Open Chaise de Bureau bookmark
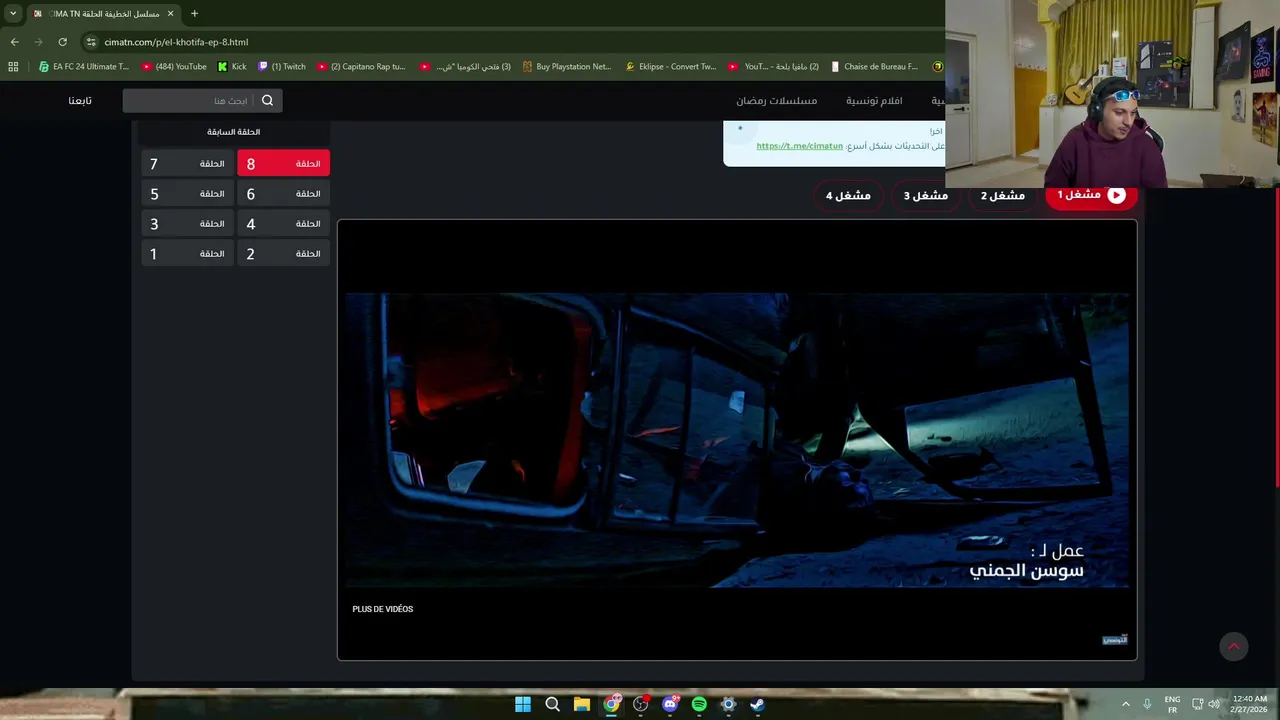The width and height of the screenshot is (1280, 720). point(874,67)
